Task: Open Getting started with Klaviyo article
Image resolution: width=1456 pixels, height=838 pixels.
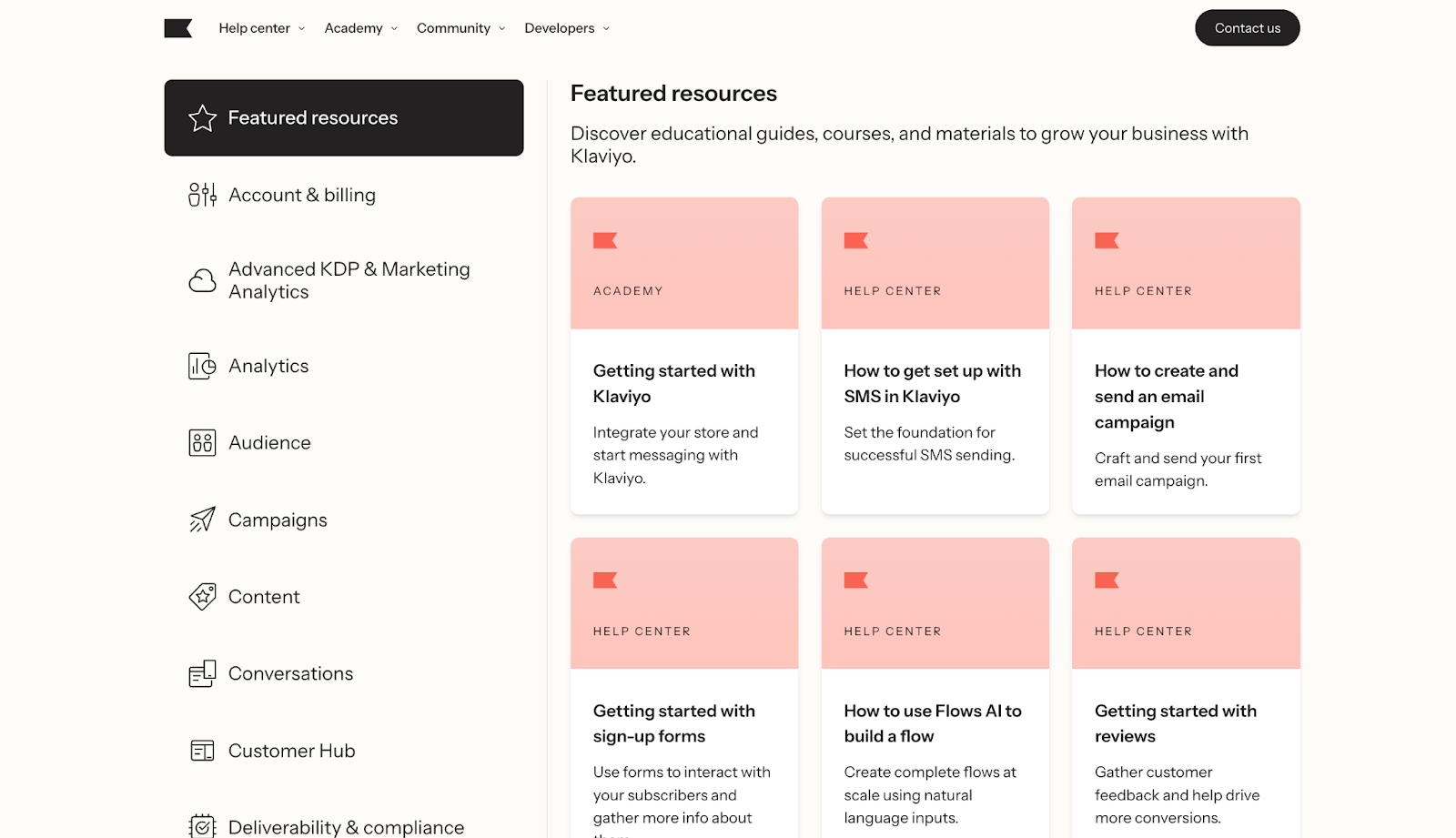Action: (674, 383)
